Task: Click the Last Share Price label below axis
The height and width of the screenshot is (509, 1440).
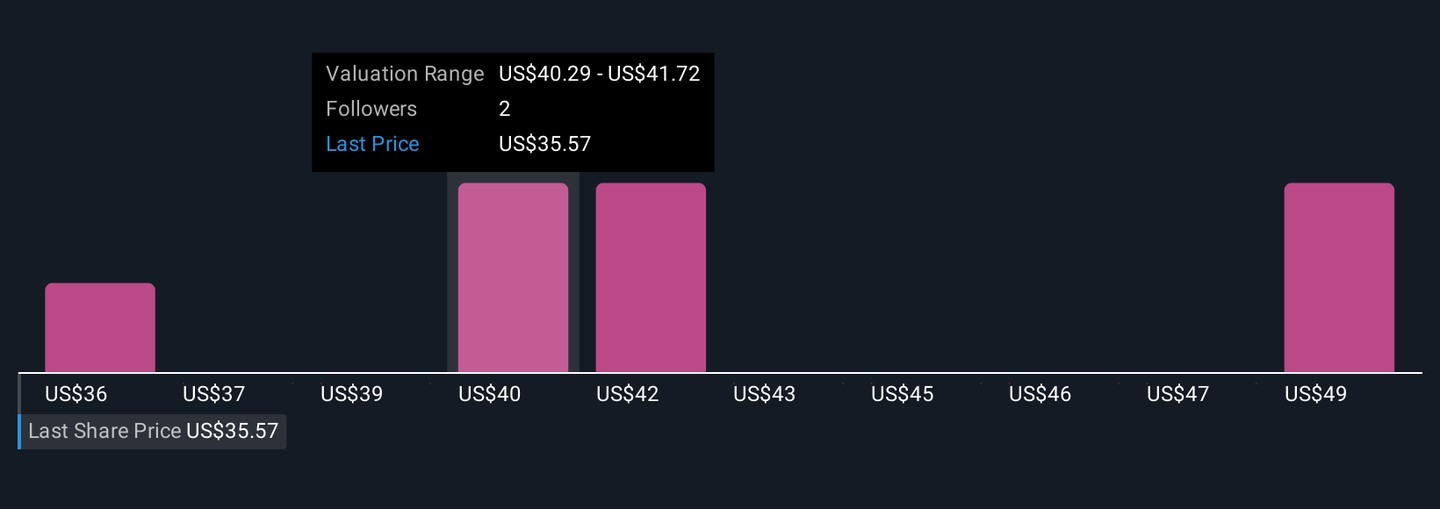Action: click(x=105, y=431)
